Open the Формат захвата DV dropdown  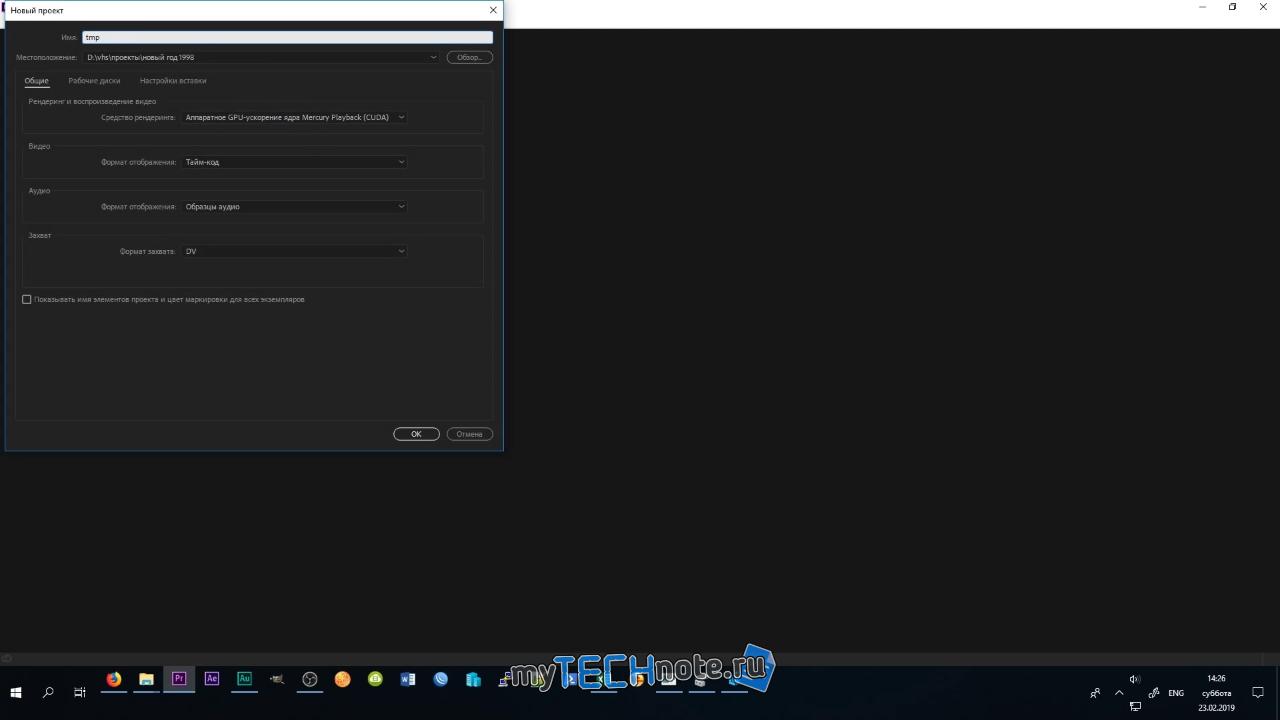tap(295, 251)
